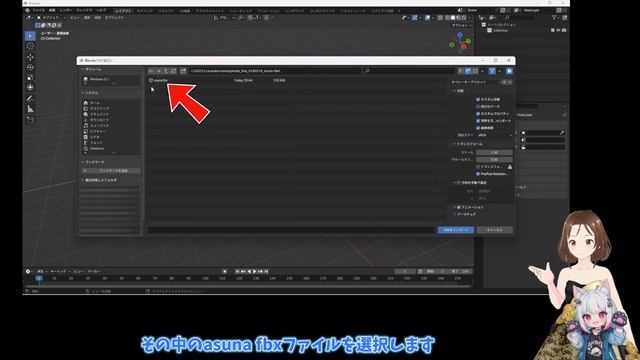This screenshot has height=360, width=640.
Task: Open the Documents folder in System list
Action: [x=110, y=114]
